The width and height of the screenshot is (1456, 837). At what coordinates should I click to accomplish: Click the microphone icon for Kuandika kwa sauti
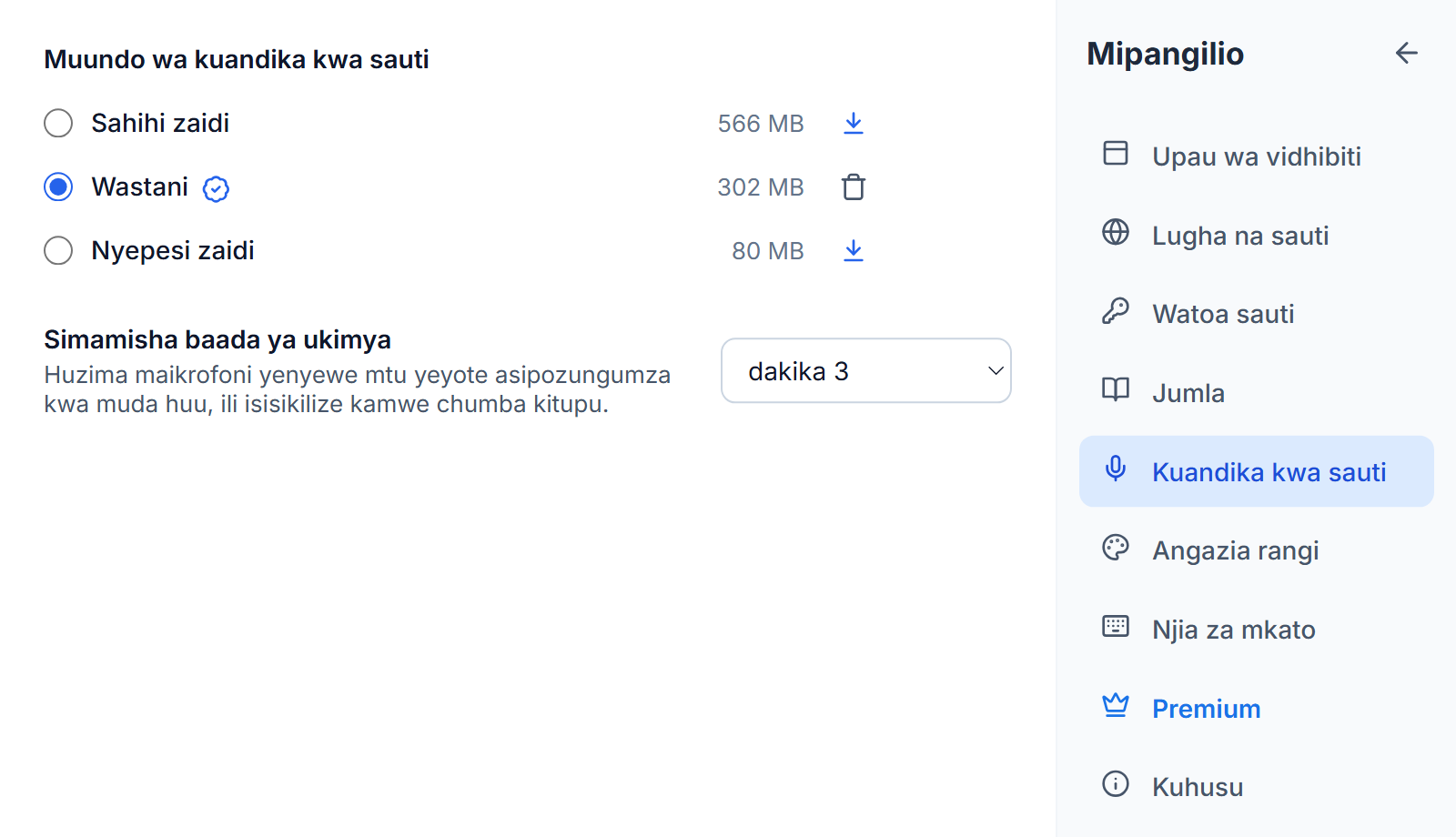coord(1115,469)
